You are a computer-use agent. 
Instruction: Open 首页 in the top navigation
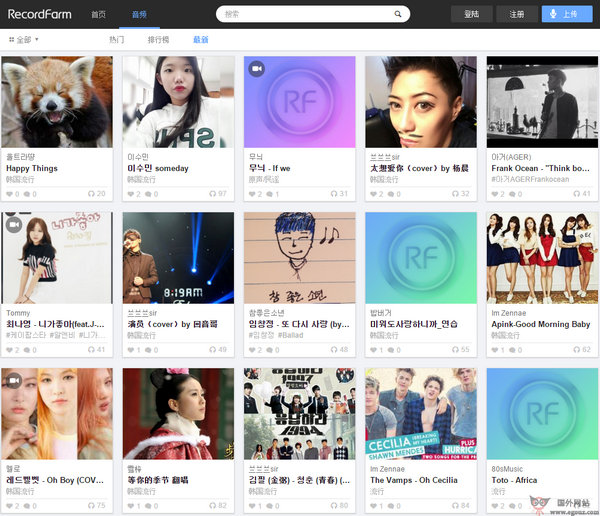point(98,14)
